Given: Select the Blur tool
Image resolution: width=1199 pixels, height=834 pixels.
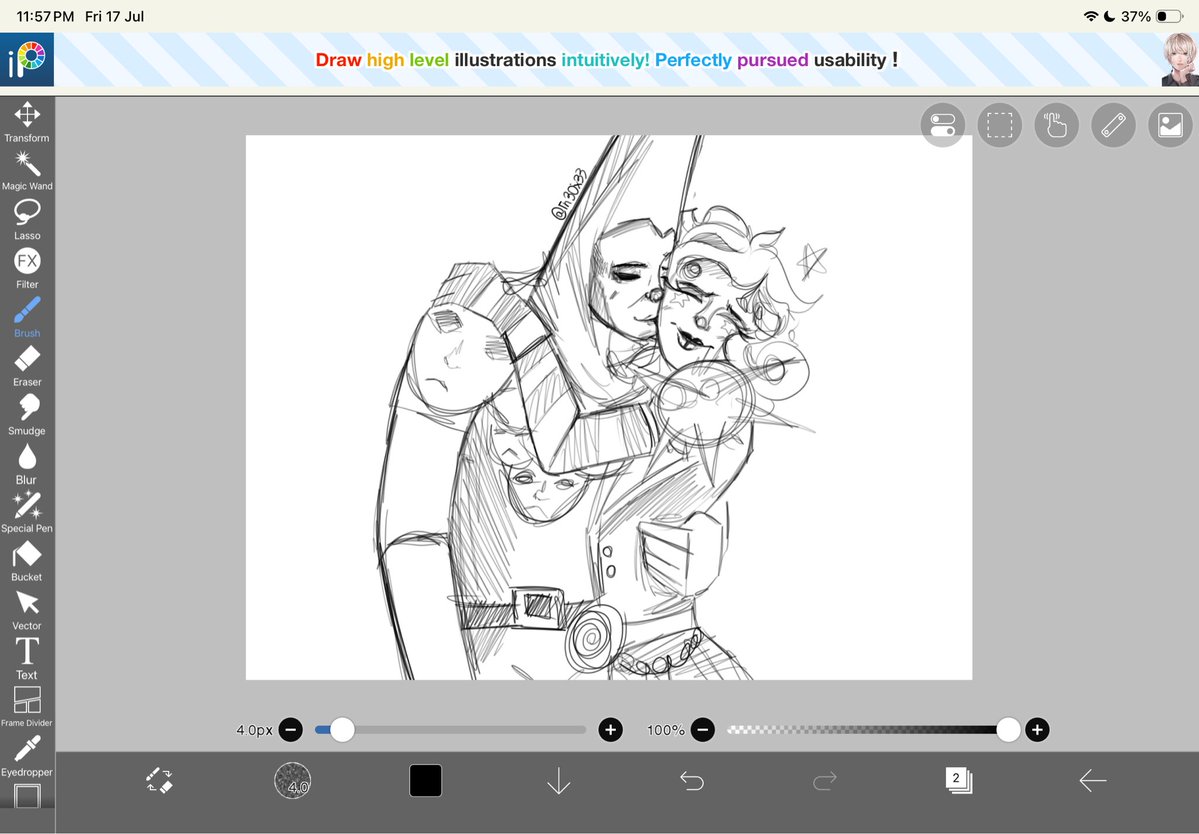Looking at the screenshot, I should tap(27, 464).
